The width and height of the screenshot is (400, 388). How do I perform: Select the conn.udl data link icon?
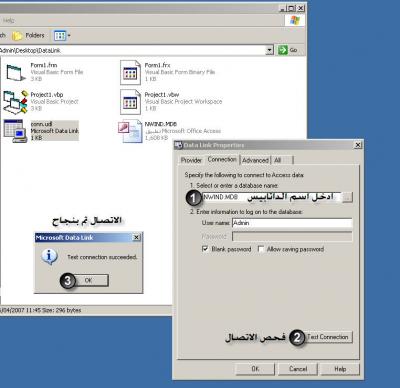click(15, 131)
